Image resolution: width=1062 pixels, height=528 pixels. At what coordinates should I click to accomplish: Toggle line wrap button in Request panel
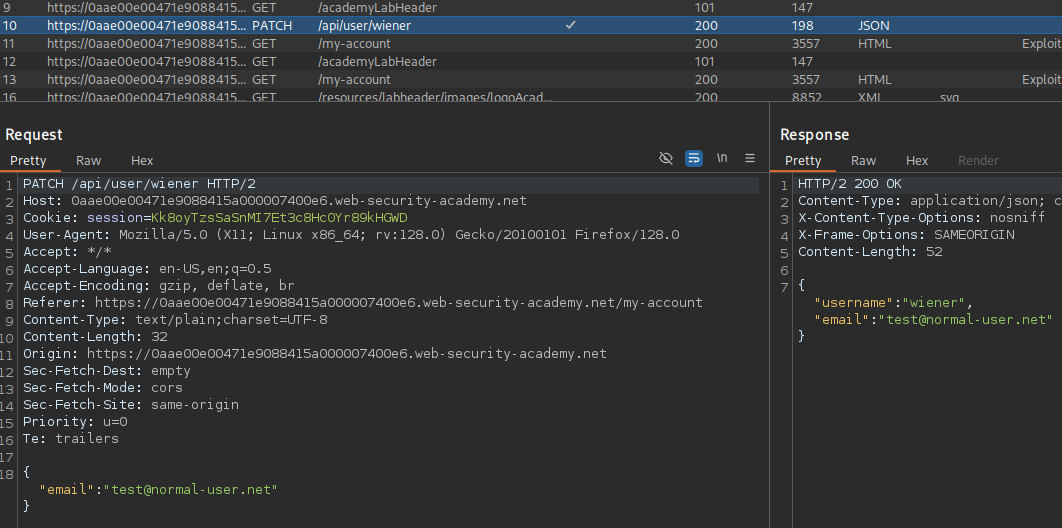coord(694,159)
